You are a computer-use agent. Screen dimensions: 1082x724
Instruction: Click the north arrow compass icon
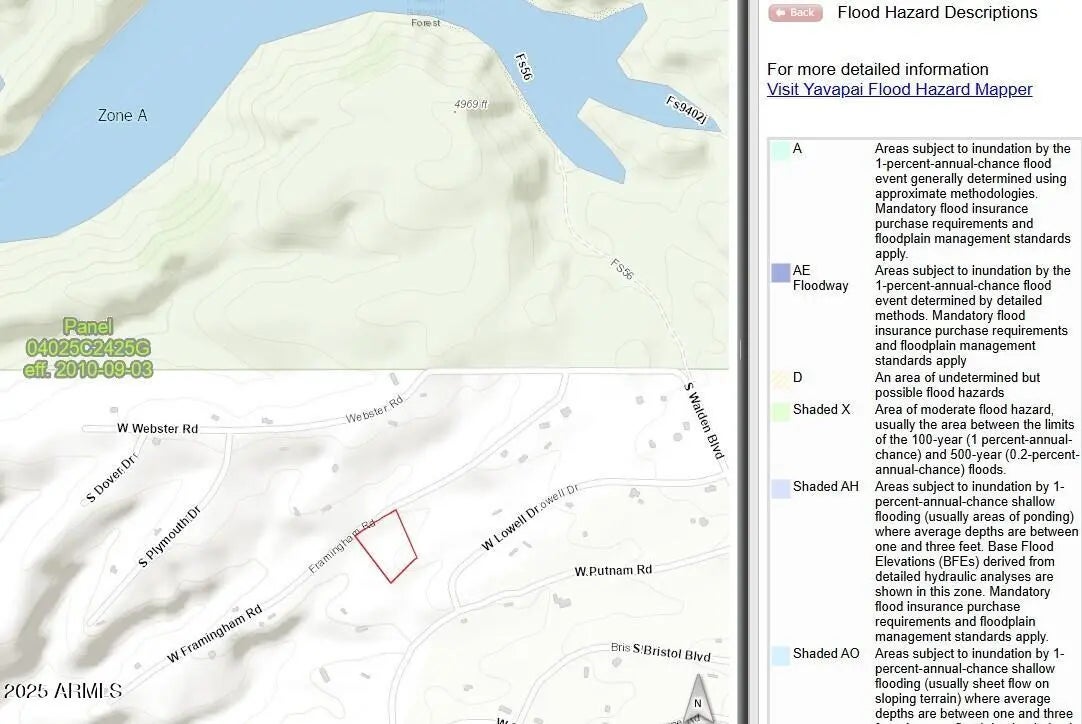click(700, 699)
